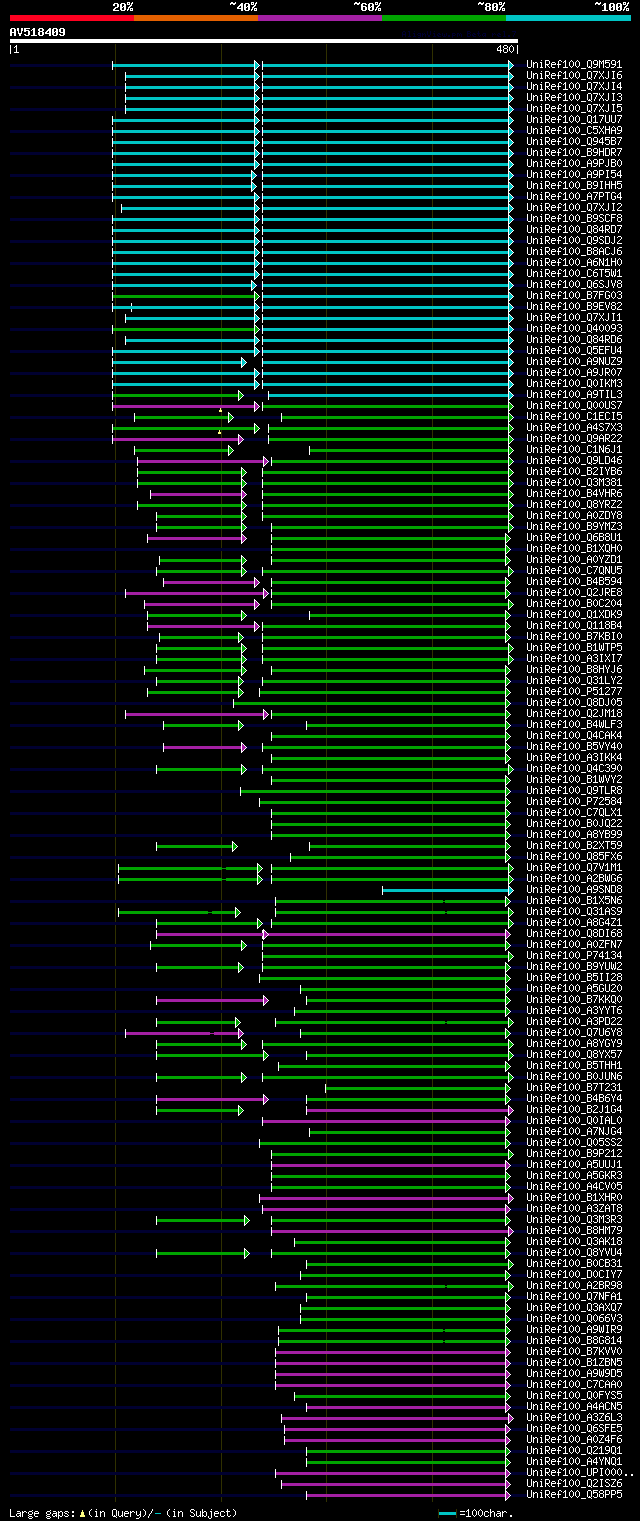Image resolution: width=640 pixels, height=1521 pixels.
Task: Click the red ~20% identity legend bar
Action: click(72, 17)
